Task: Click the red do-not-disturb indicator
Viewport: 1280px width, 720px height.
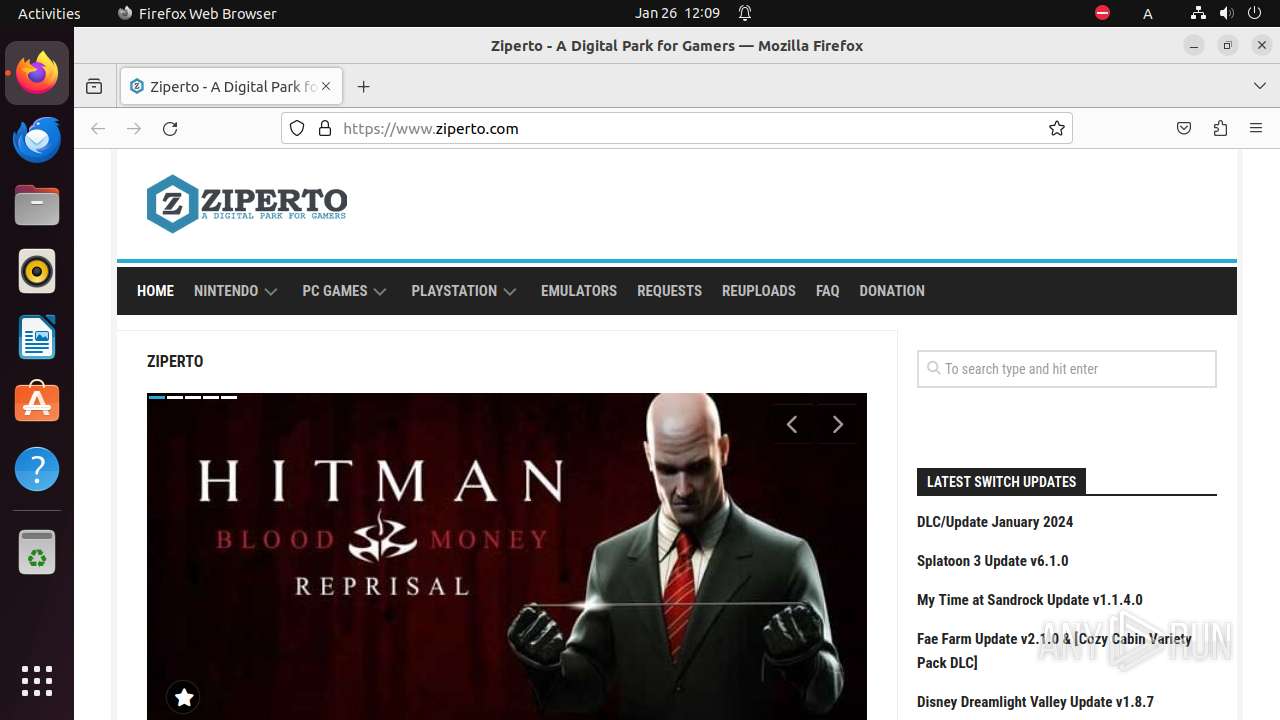Action: coord(1102,13)
